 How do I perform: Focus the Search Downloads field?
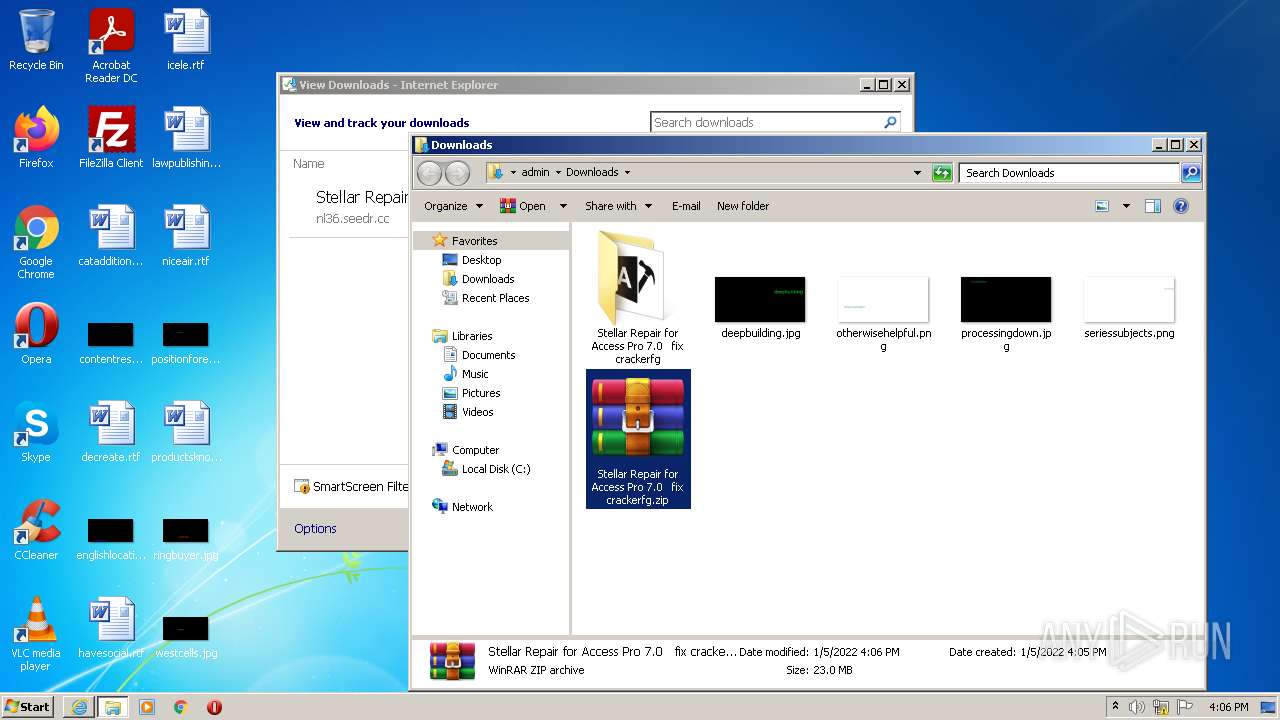click(x=1070, y=173)
